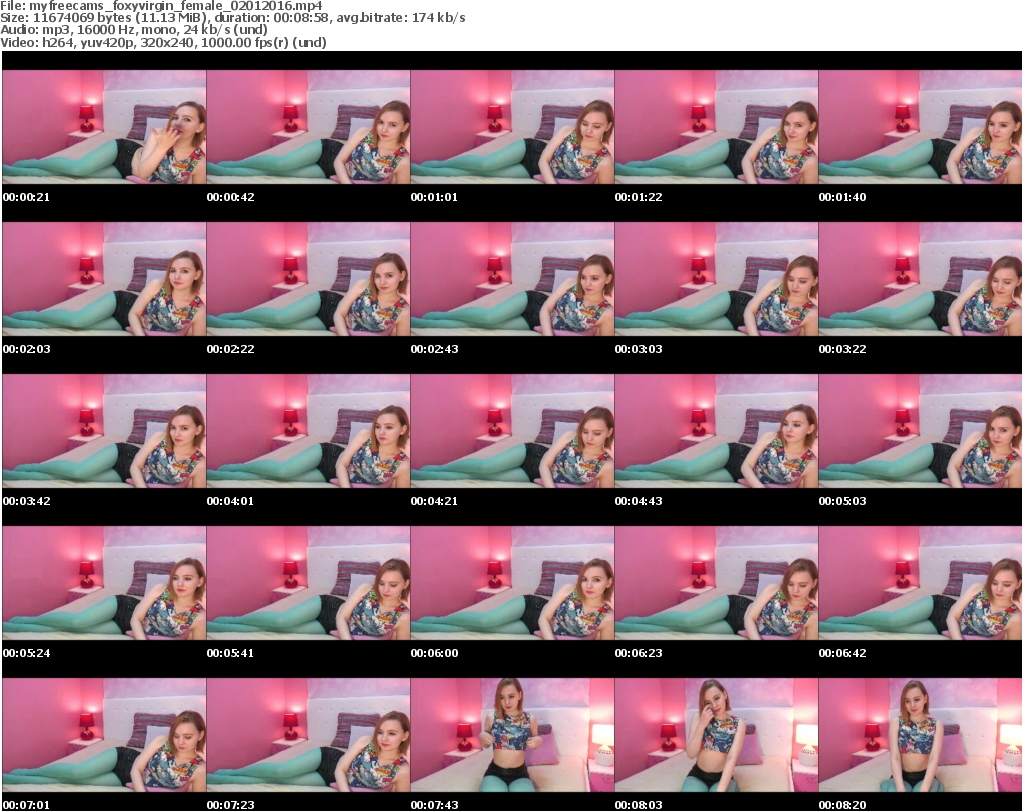Image resolution: width=1024 pixels, height=811 pixels.
Task: Click the timestamp text 00:05:03
Action: (x=842, y=501)
